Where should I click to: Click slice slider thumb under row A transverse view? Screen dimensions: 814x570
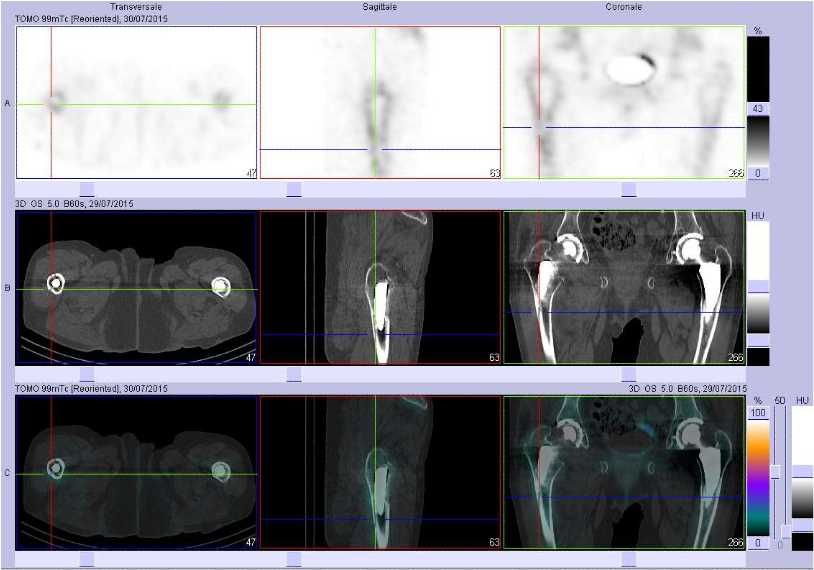click(x=87, y=189)
